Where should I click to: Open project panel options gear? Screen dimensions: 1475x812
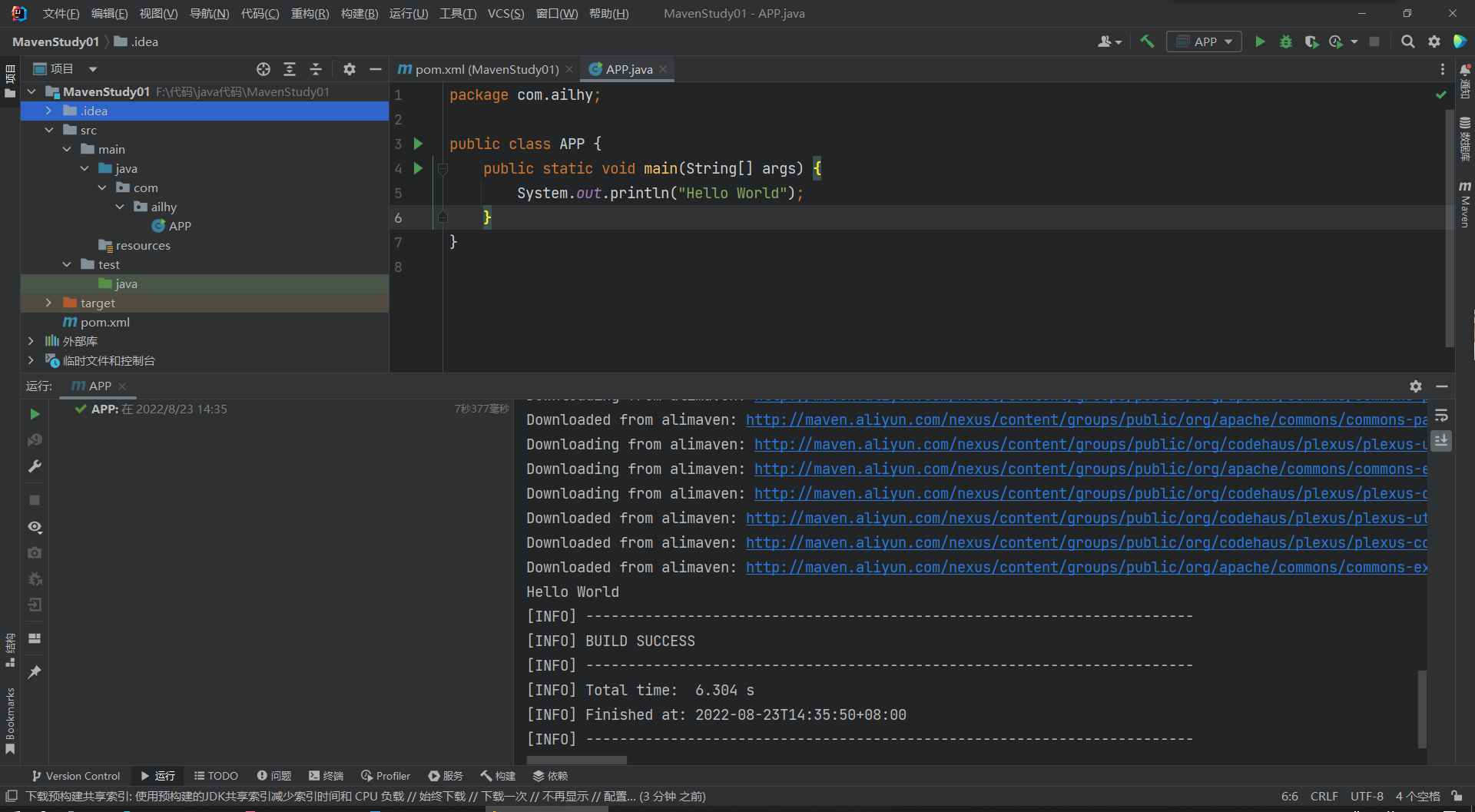[x=350, y=69]
